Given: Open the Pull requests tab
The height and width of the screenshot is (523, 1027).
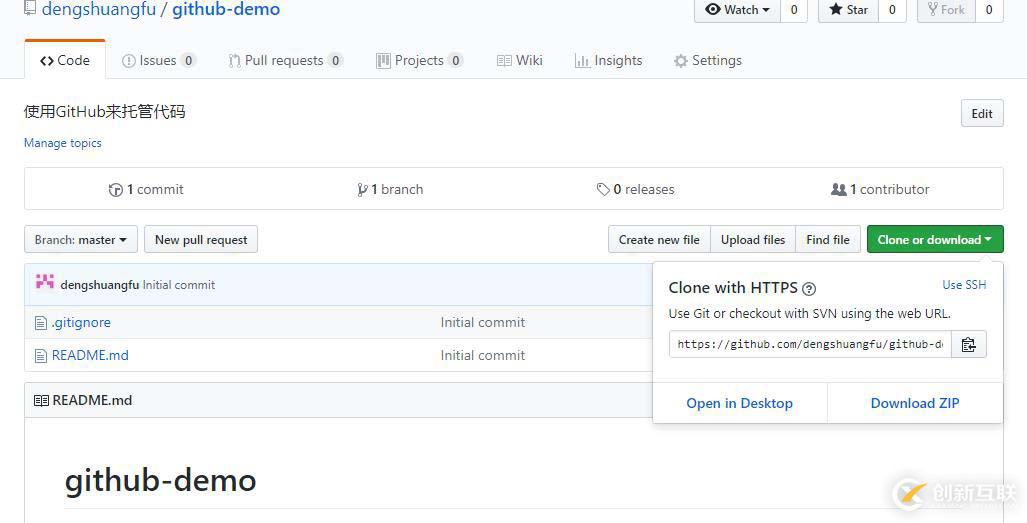Looking at the screenshot, I should 285,60.
